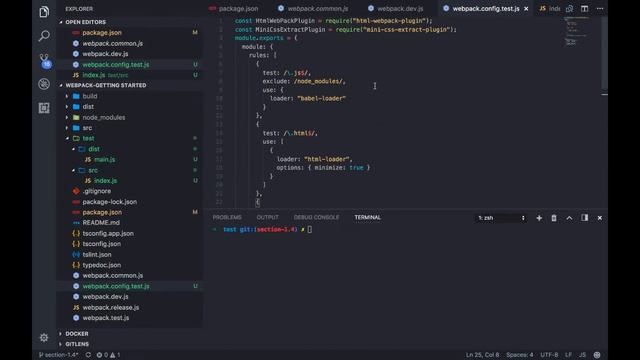Open changes icon in editor title

click(569, 9)
